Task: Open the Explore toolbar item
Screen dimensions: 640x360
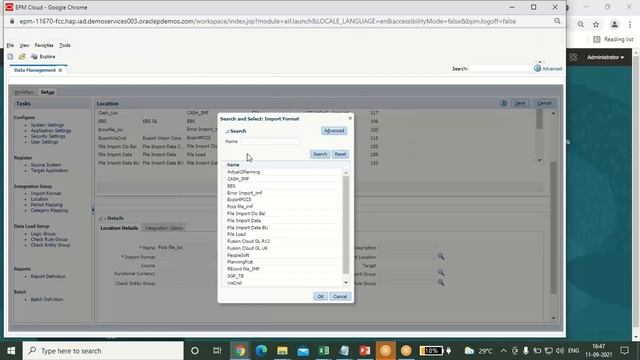Action: tap(43, 56)
